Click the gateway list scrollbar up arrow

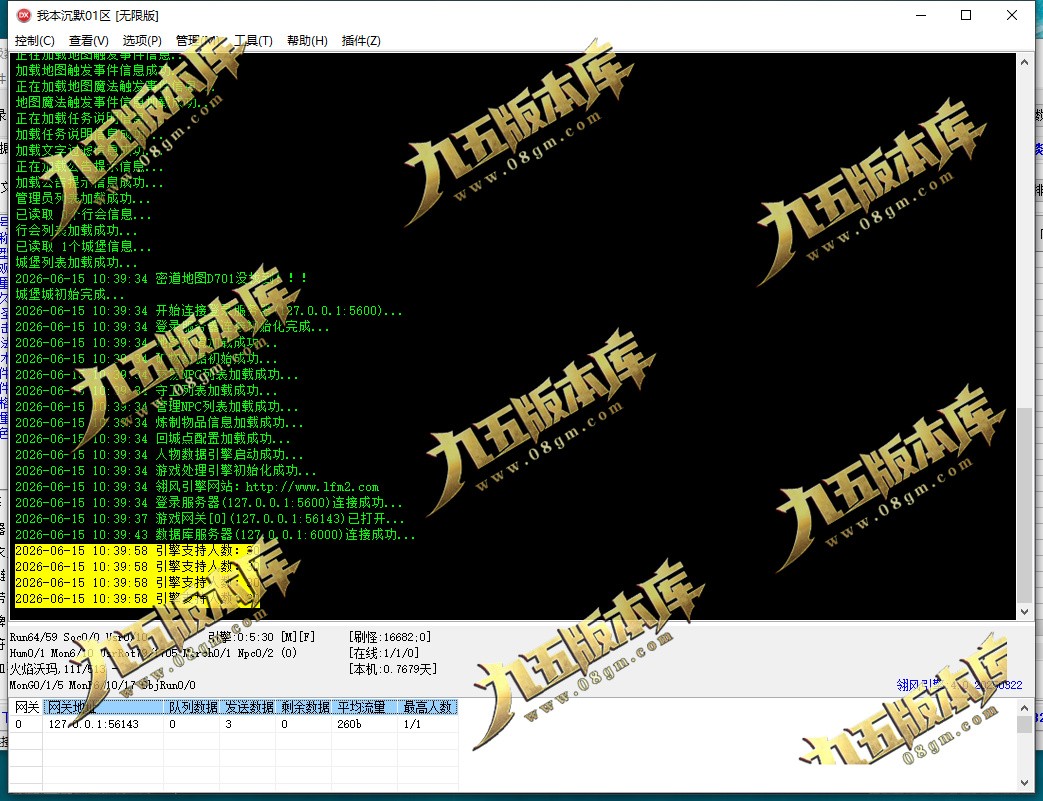coord(1024,709)
